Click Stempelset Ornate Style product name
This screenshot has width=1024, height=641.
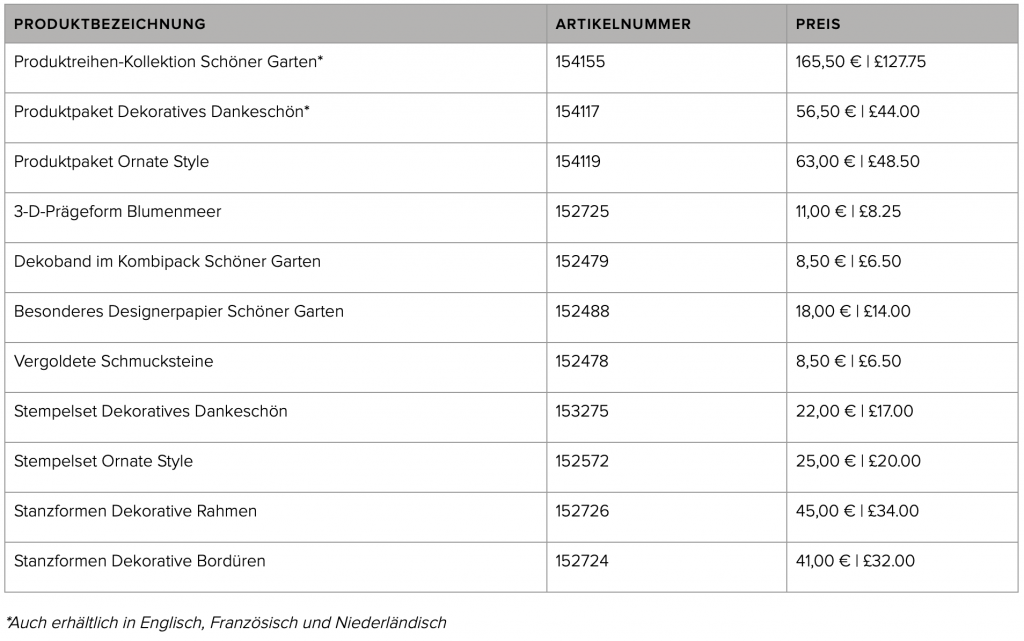click(103, 461)
